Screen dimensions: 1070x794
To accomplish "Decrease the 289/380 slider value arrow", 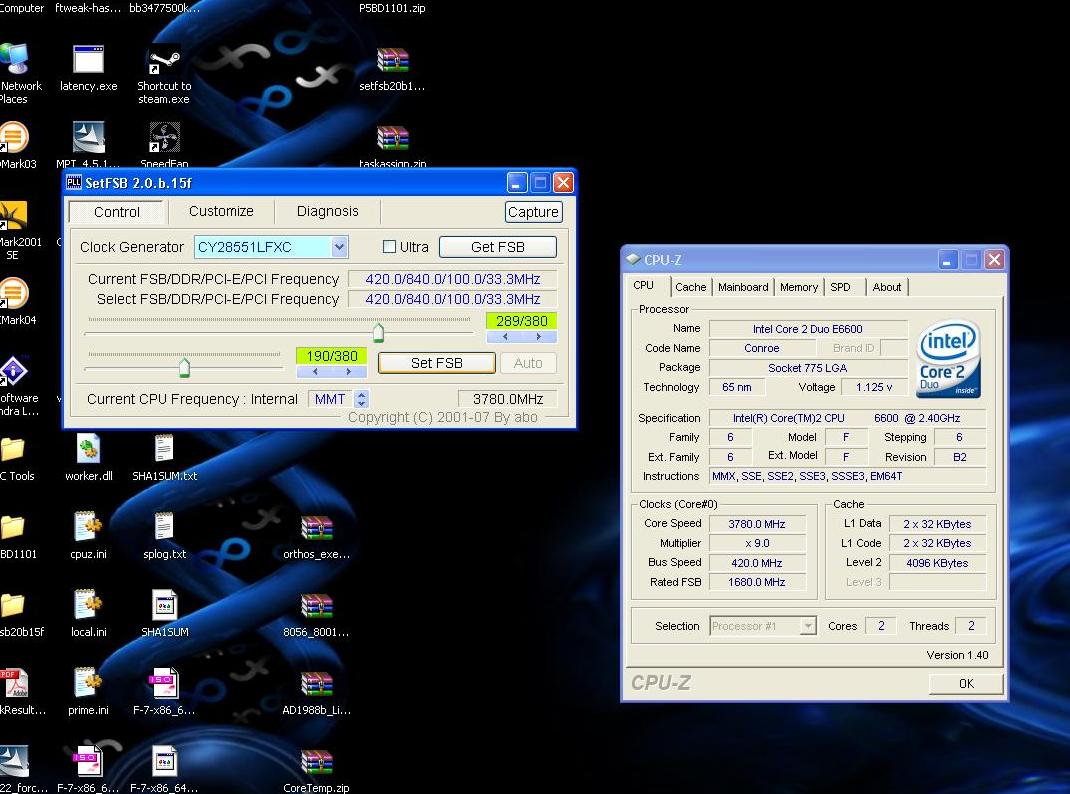I will pos(505,336).
